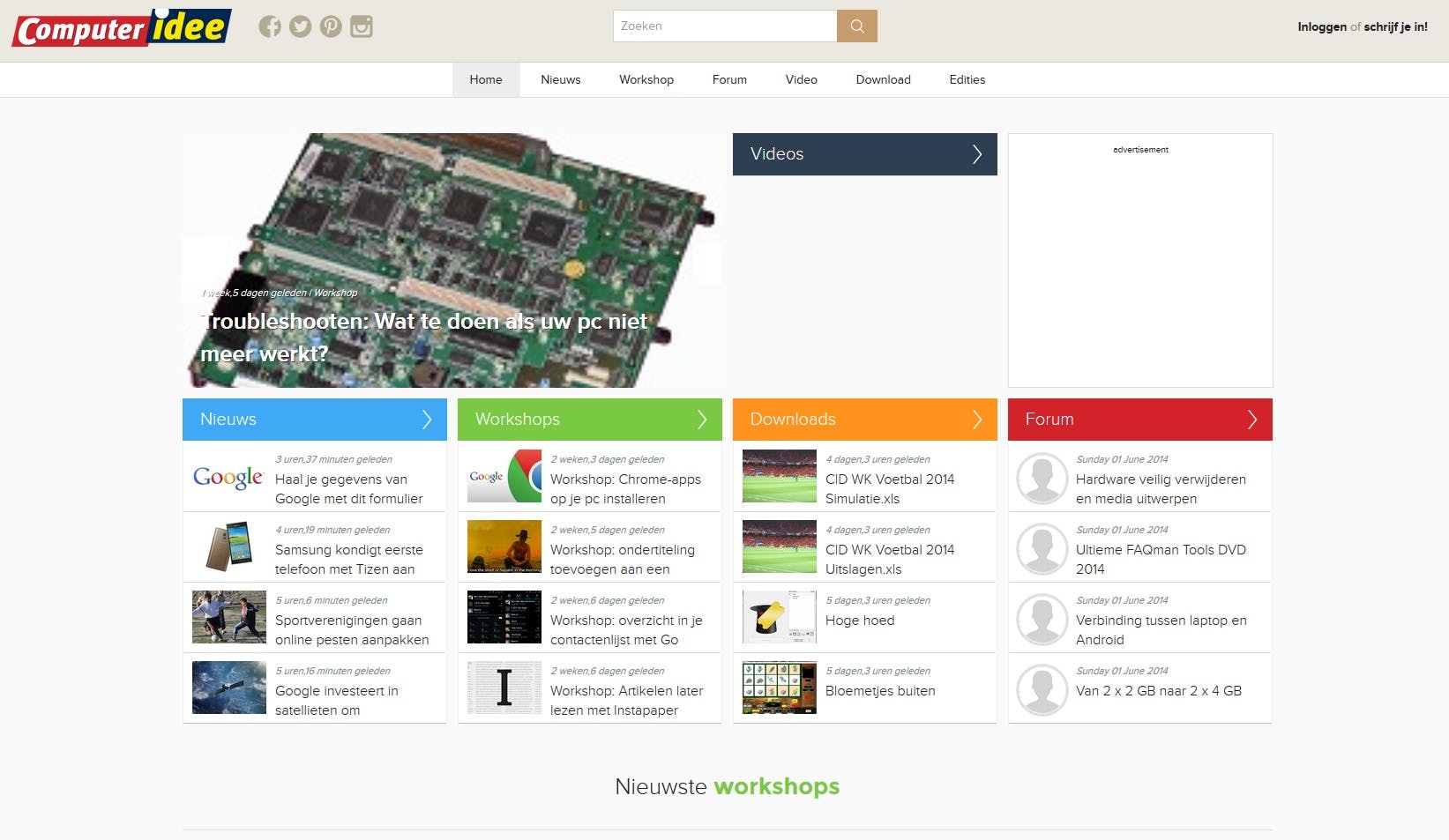The width and height of the screenshot is (1449, 840).
Task: Open the Pinterest social icon
Action: coord(331,26)
